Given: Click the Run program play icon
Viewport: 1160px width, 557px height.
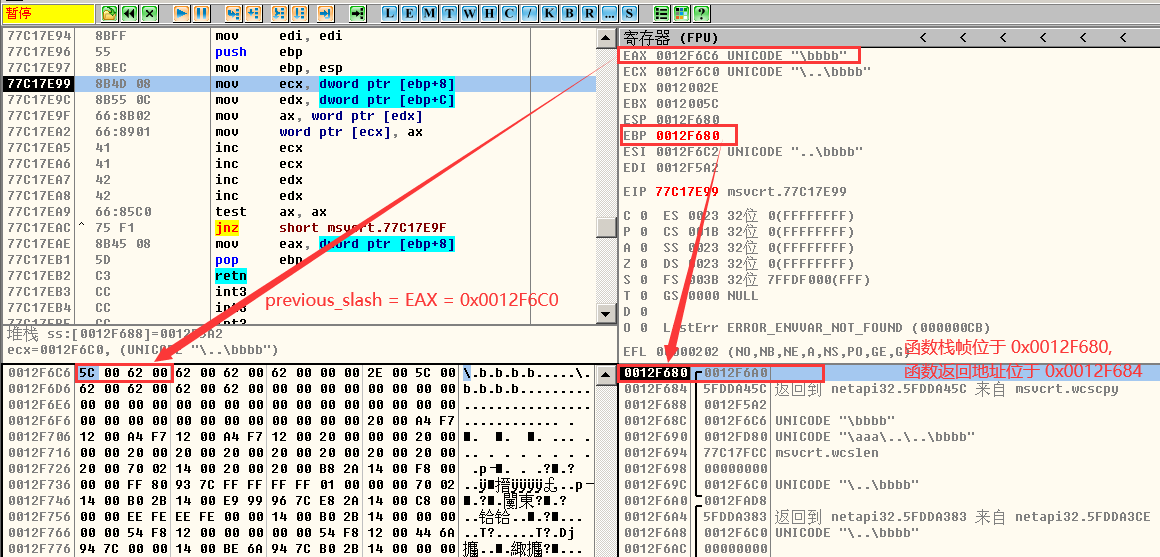Looking at the screenshot, I should click(181, 14).
